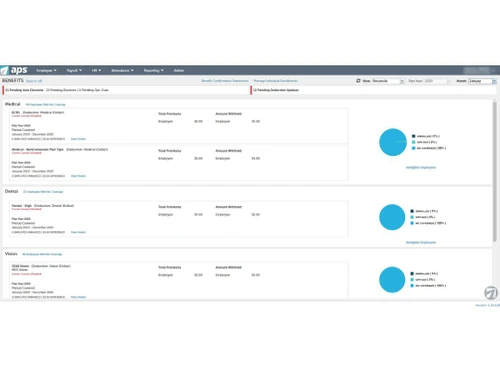Image resolution: width=500 pixels, height=375 pixels.
Task: Open the Admin menu item
Action: pyautogui.click(x=179, y=70)
